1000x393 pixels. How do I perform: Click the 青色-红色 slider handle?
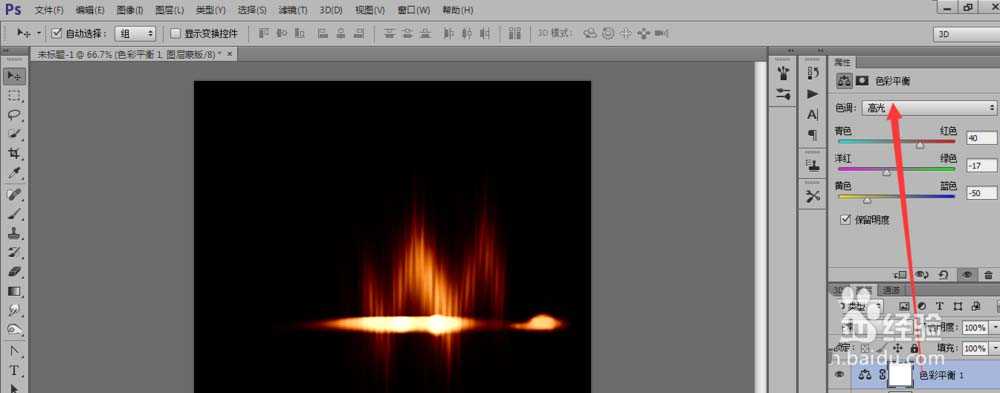920,145
